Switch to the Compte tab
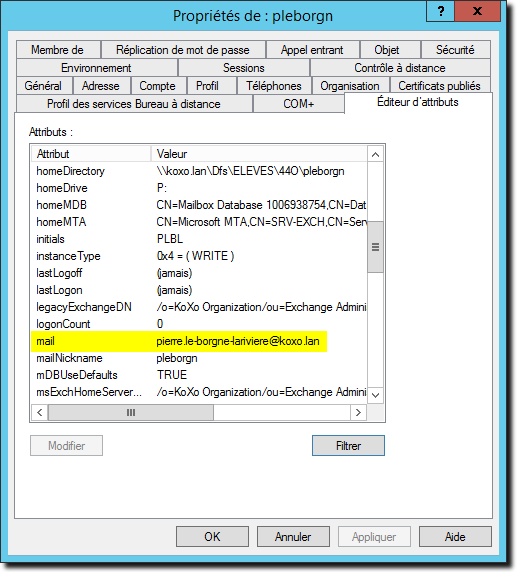Image resolution: width=517 pixels, height=572 pixels. 158,86
